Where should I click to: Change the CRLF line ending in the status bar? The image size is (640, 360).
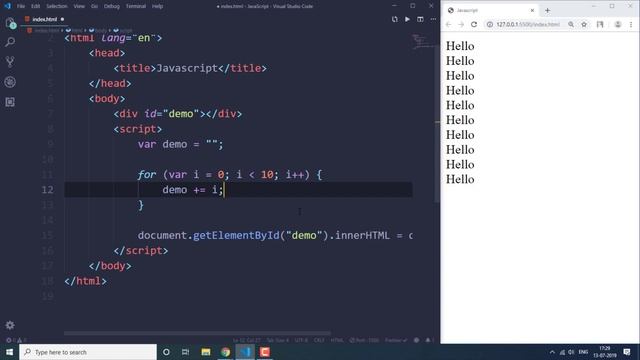[319, 340]
